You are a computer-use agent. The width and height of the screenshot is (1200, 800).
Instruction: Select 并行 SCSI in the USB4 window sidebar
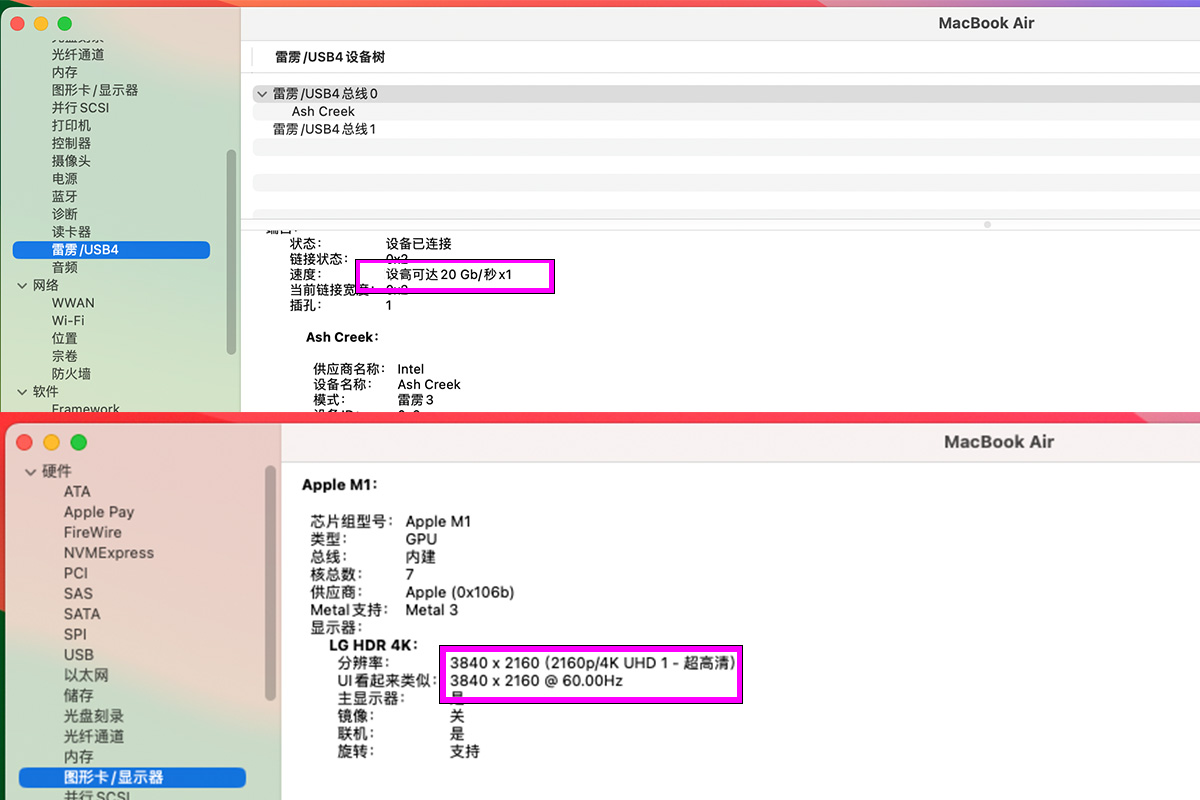coord(80,108)
